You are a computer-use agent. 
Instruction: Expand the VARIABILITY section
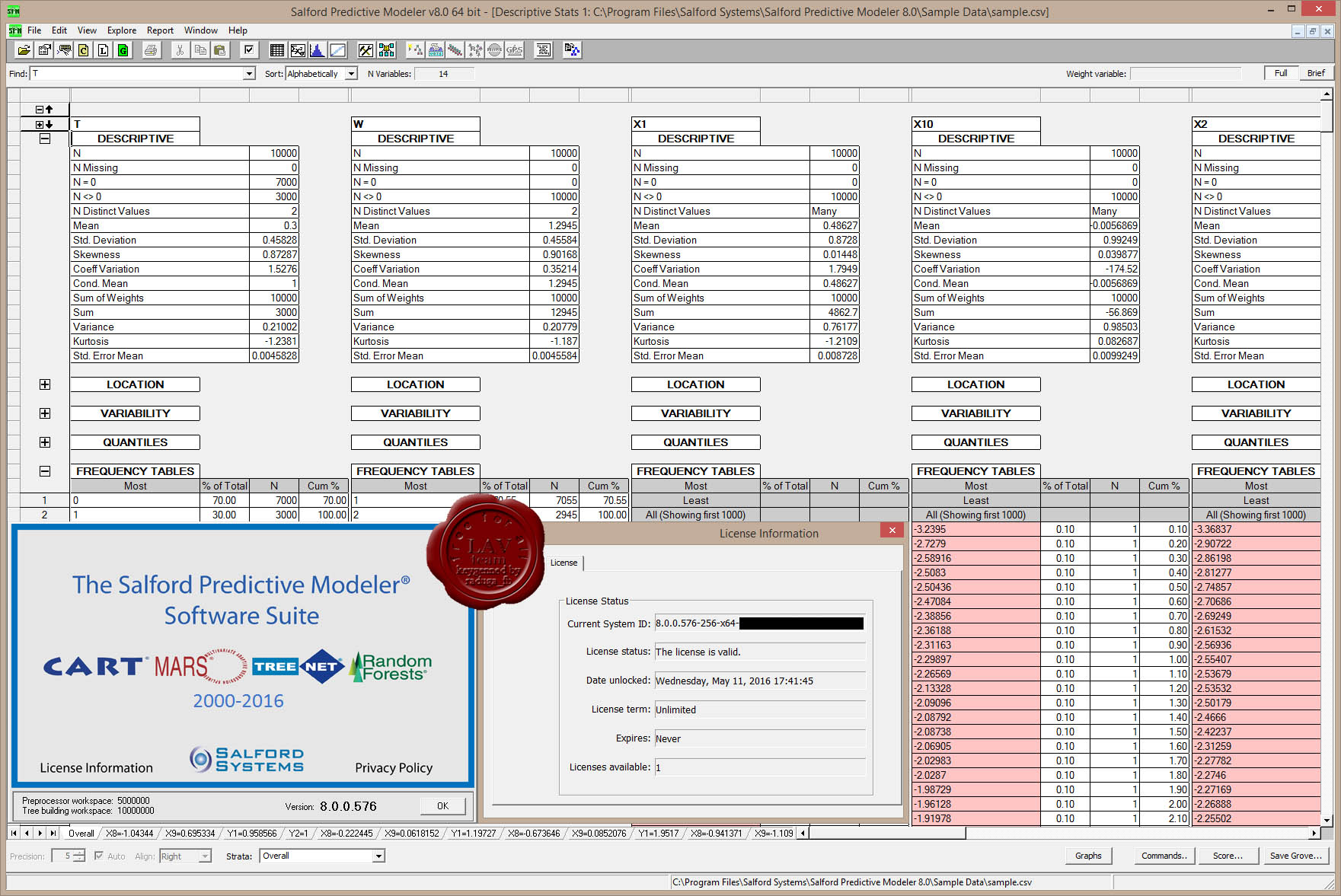[45, 413]
